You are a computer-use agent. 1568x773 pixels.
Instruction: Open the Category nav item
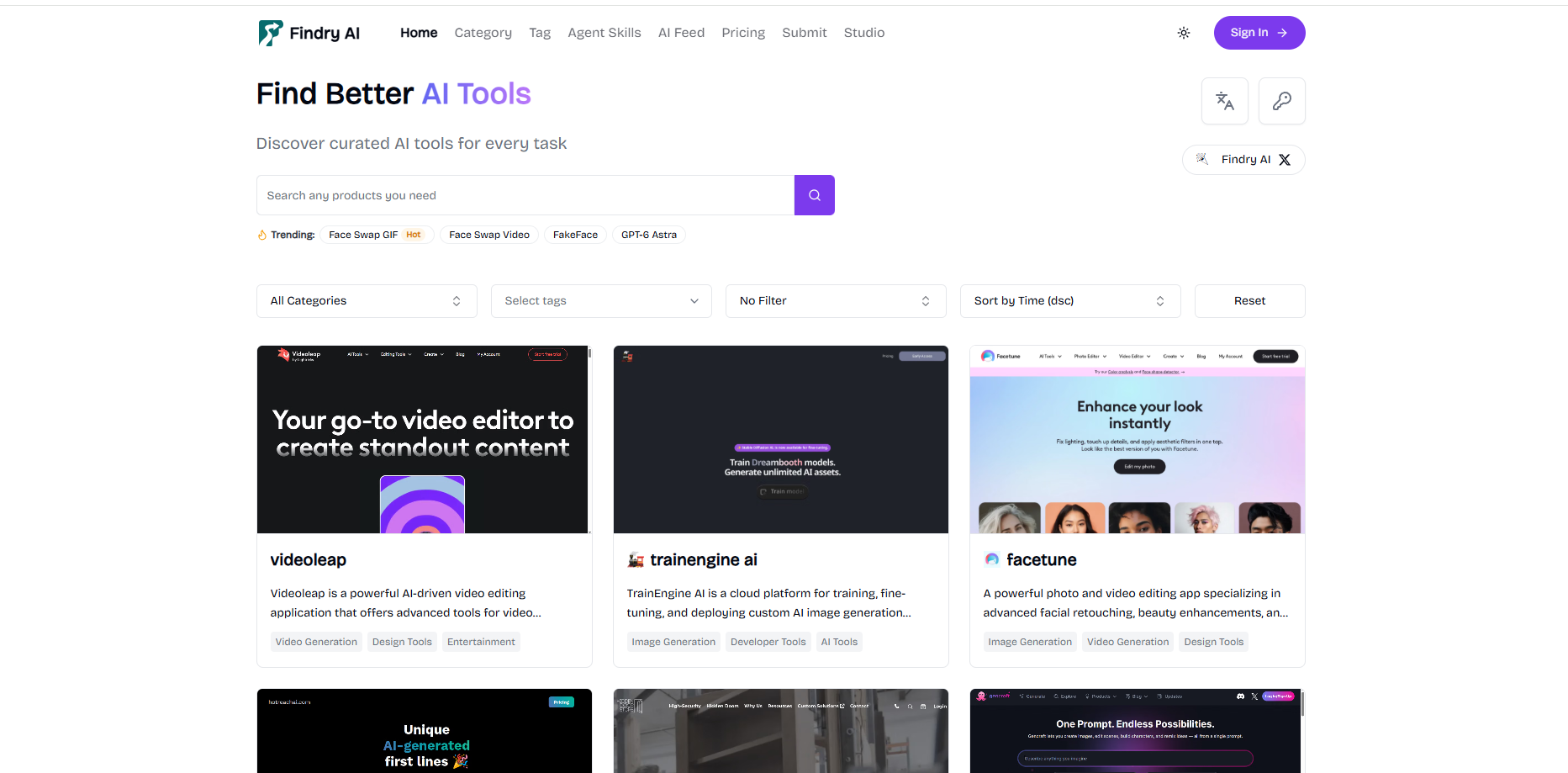coord(483,33)
